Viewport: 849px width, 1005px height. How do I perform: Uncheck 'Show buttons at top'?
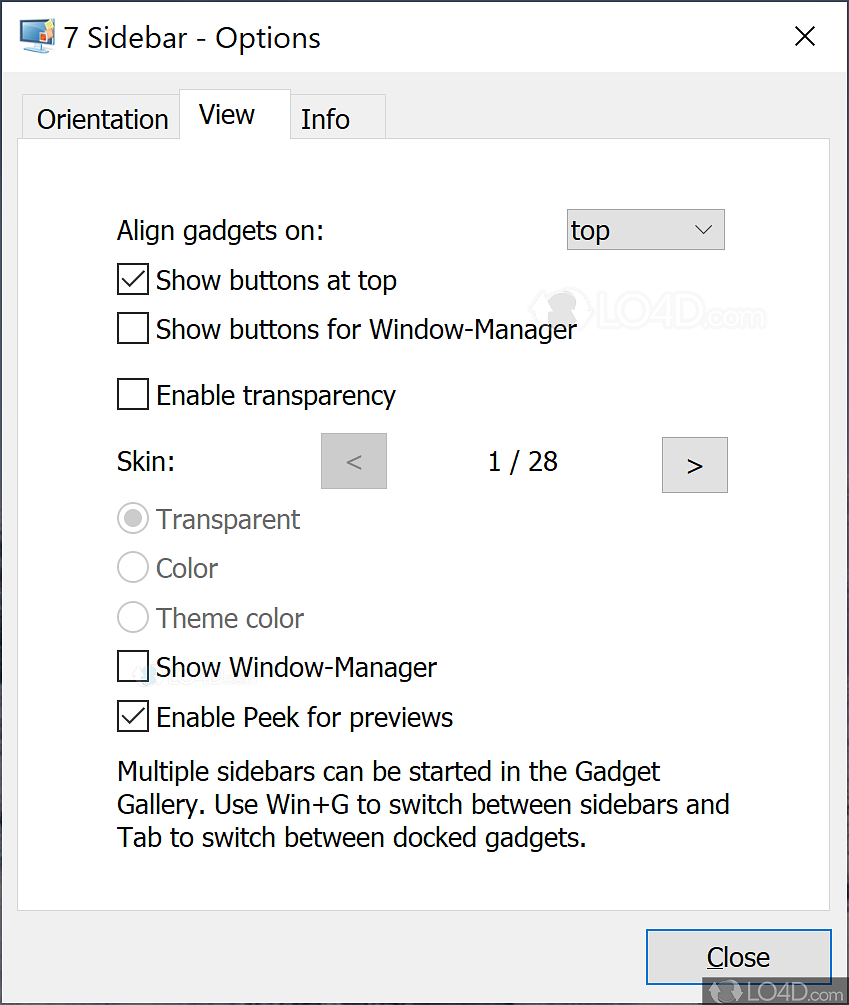[x=132, y=279]
